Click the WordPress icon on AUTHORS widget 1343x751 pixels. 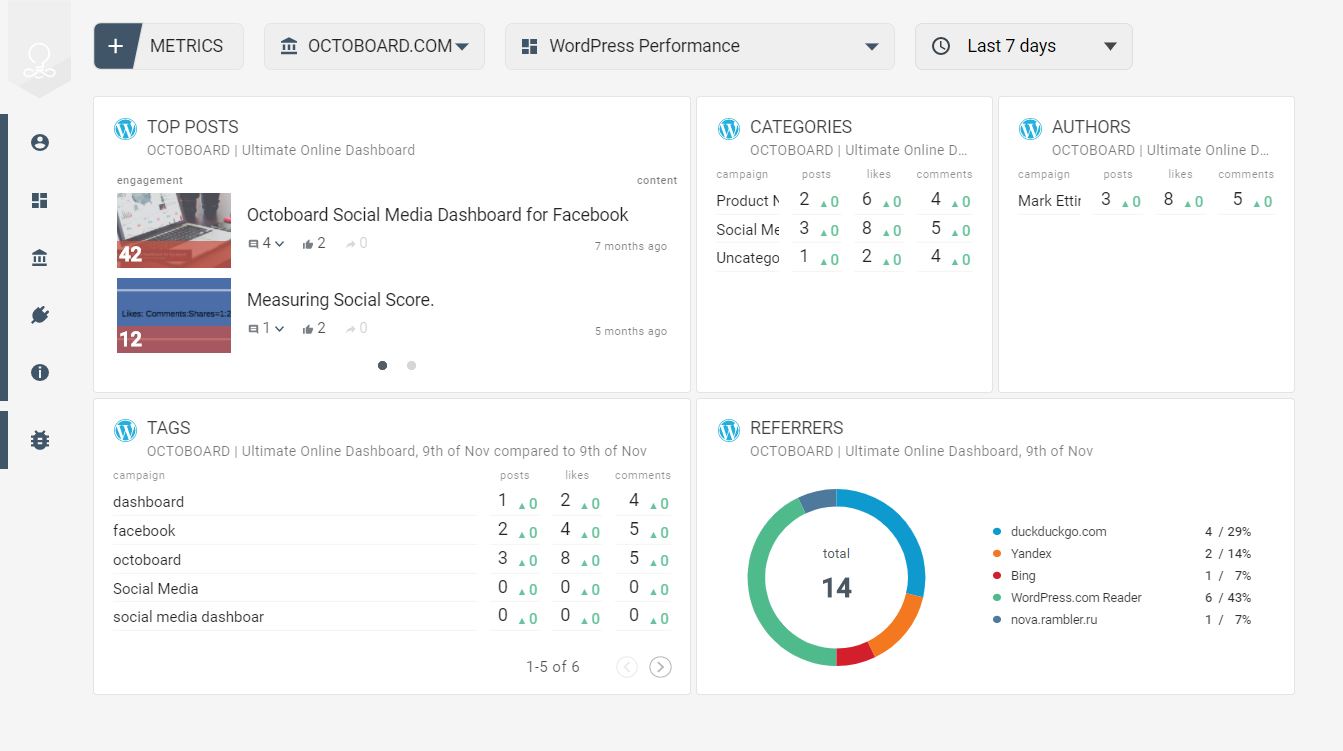click(1030, 129)
